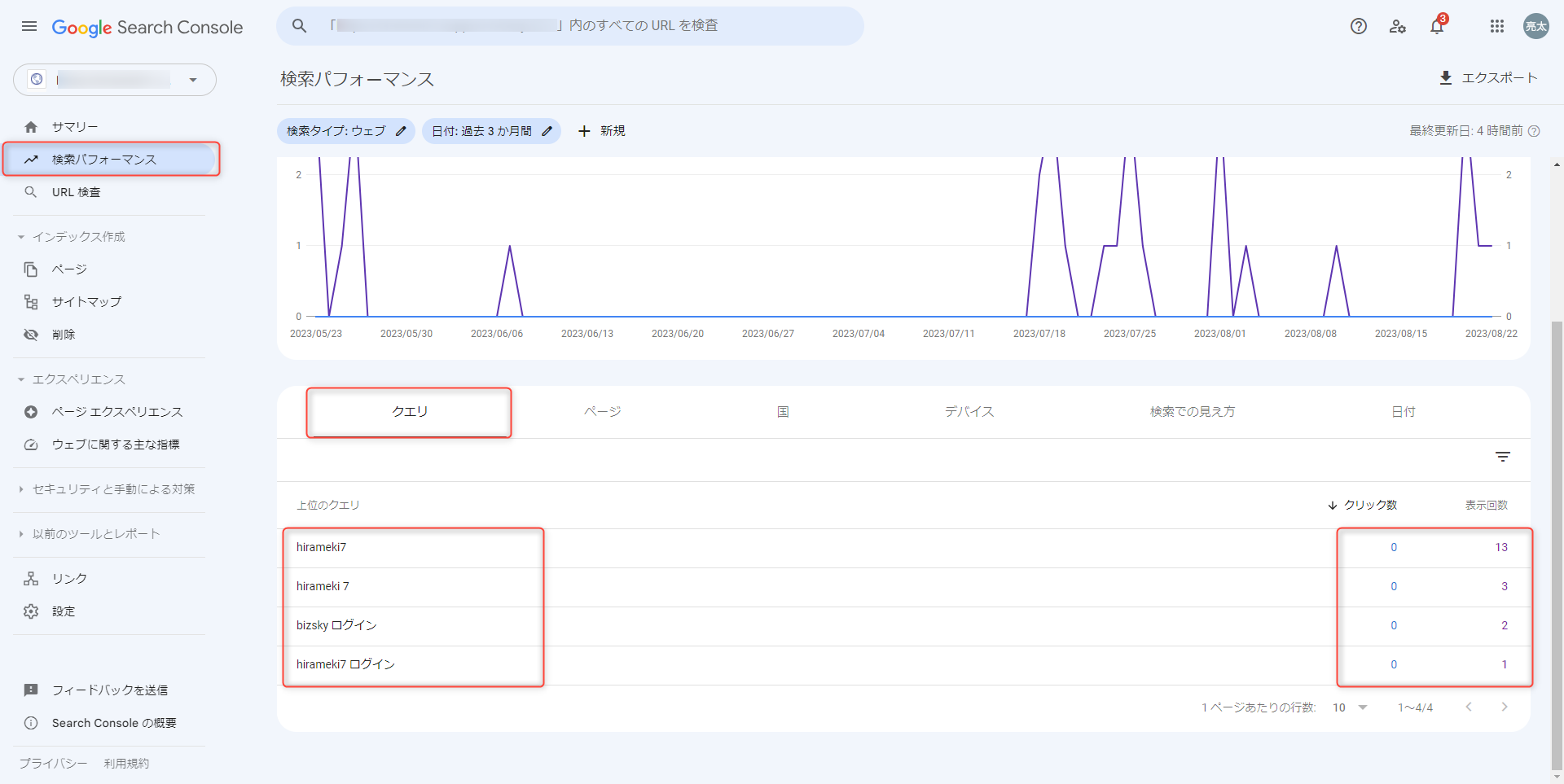Open the Google apps grid
The height and width of the screenshot is (784, 1564).
click(1497, 26)
